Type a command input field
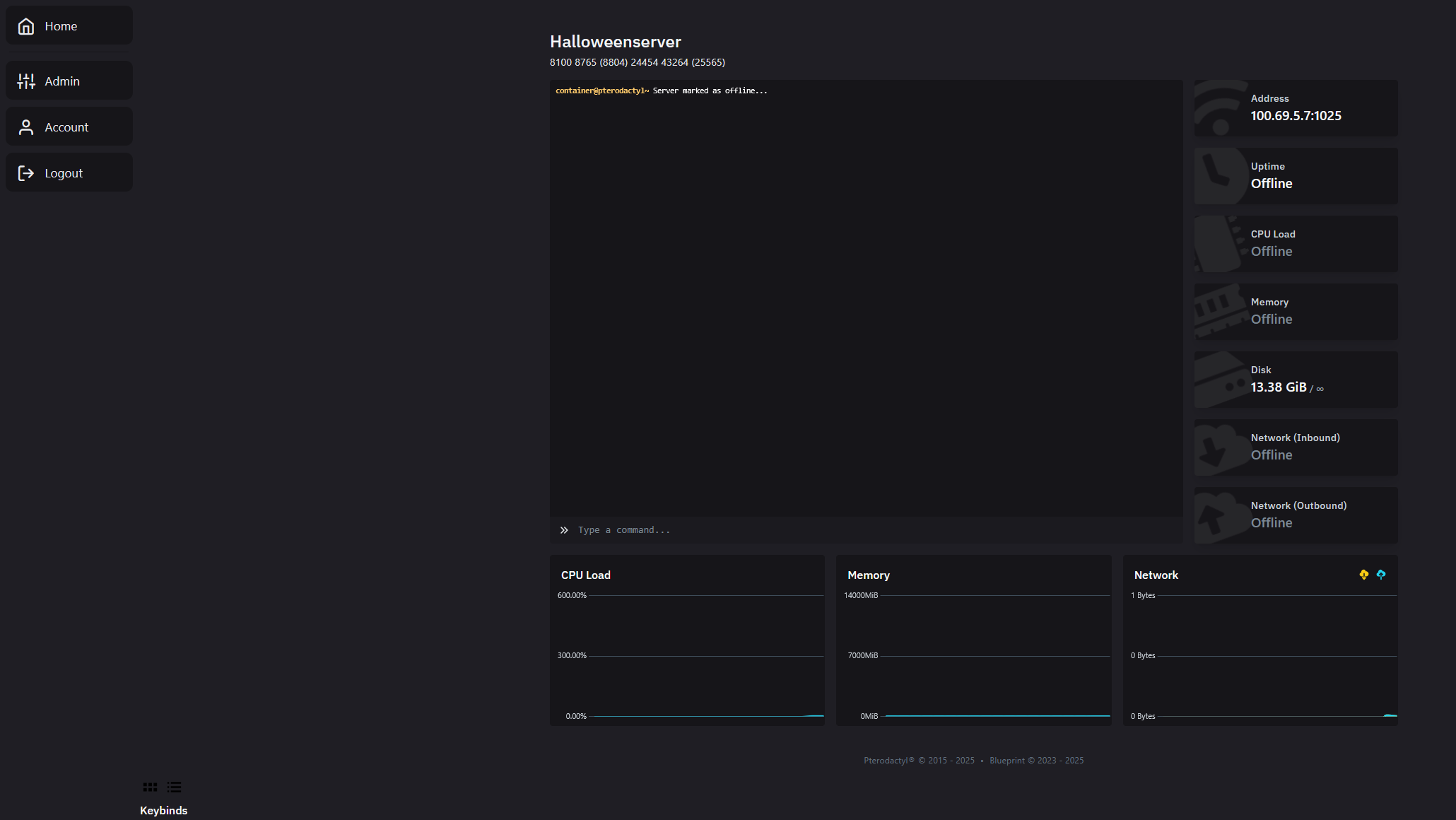The width and height of the screenshot is (1456, 820). pyautogui.click(x=869, y=530)
